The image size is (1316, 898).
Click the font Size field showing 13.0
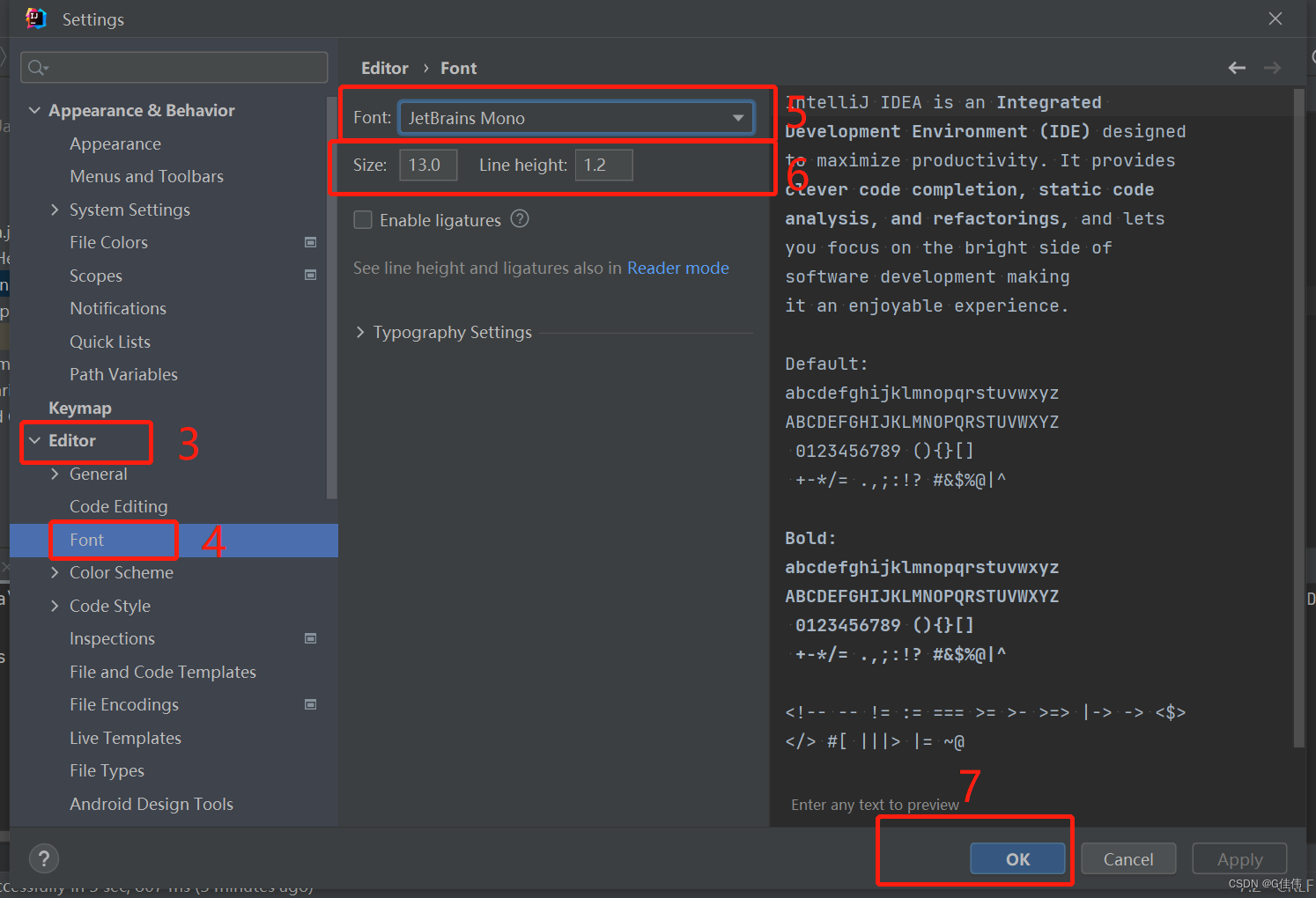(428, 165)
